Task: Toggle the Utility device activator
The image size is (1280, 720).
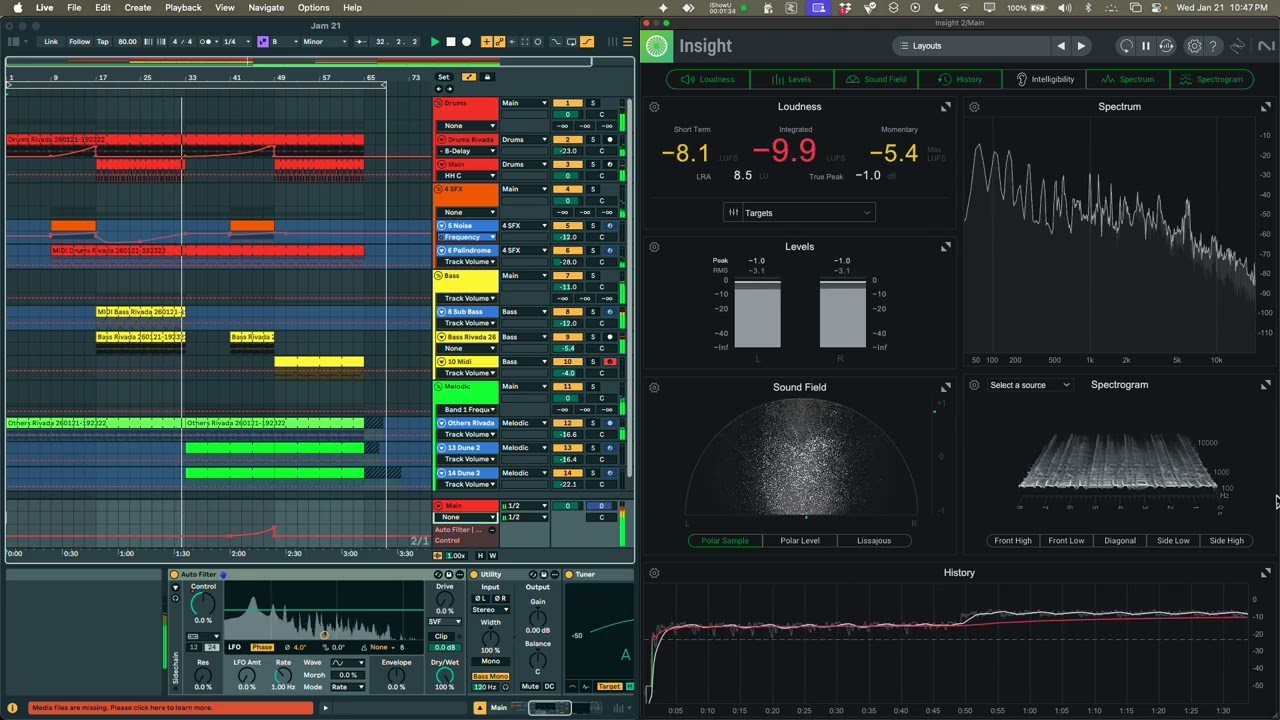Action: point(475,575)
